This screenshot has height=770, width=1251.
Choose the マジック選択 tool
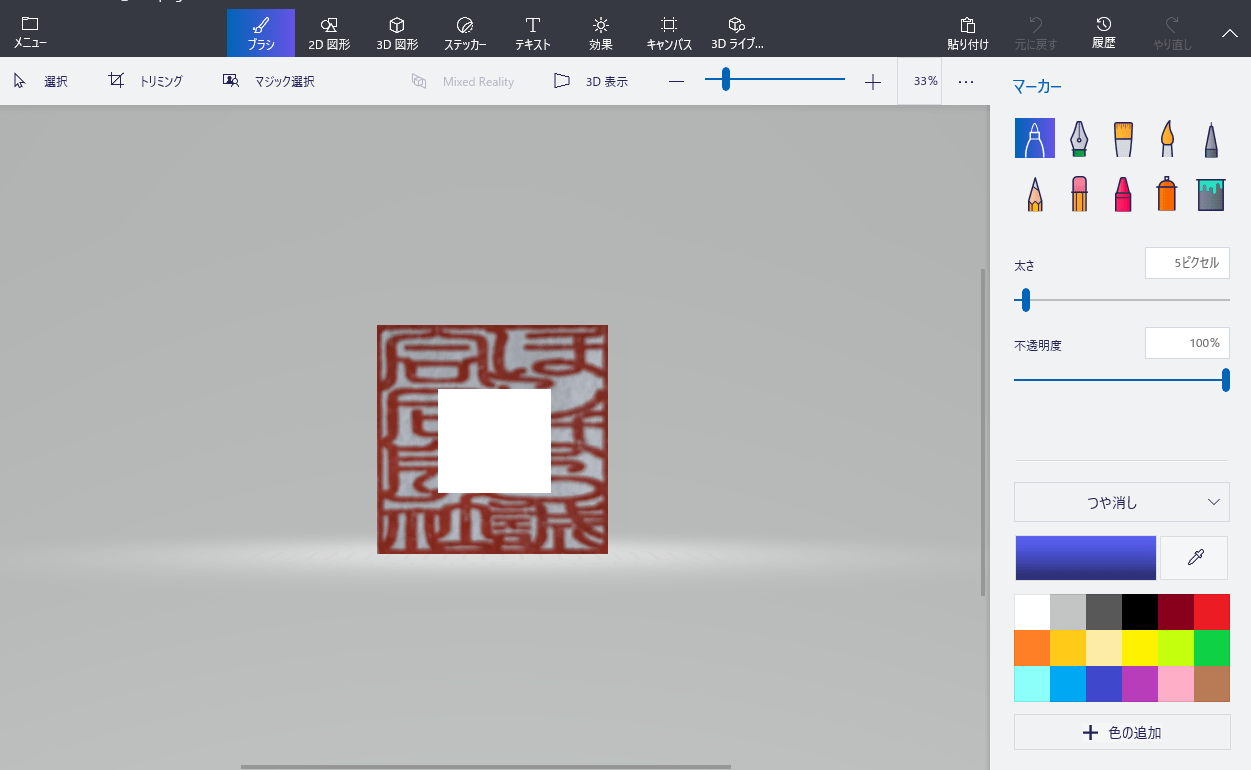[x=269, y=81]
